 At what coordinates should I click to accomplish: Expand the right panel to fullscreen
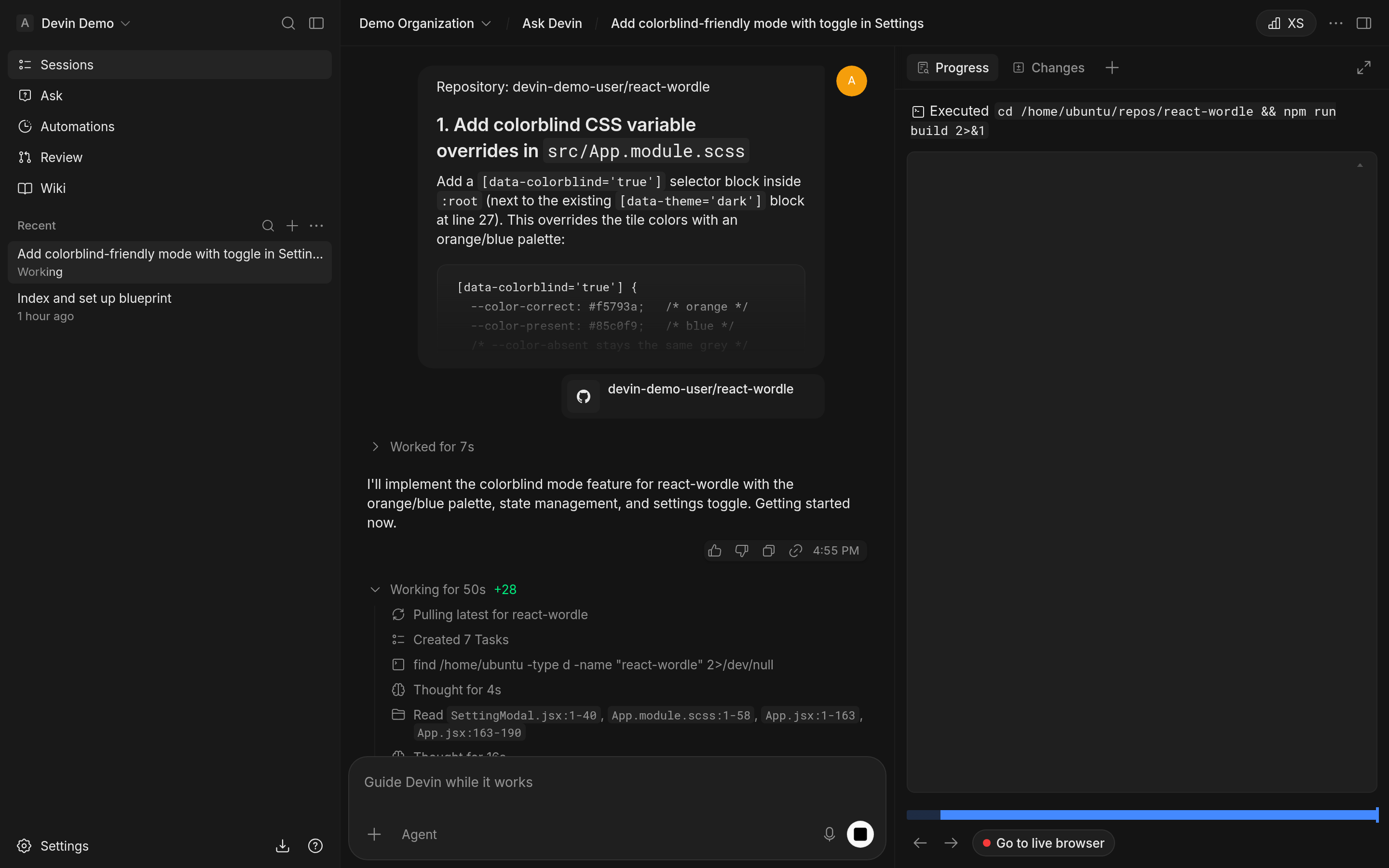pos(1364,68)
